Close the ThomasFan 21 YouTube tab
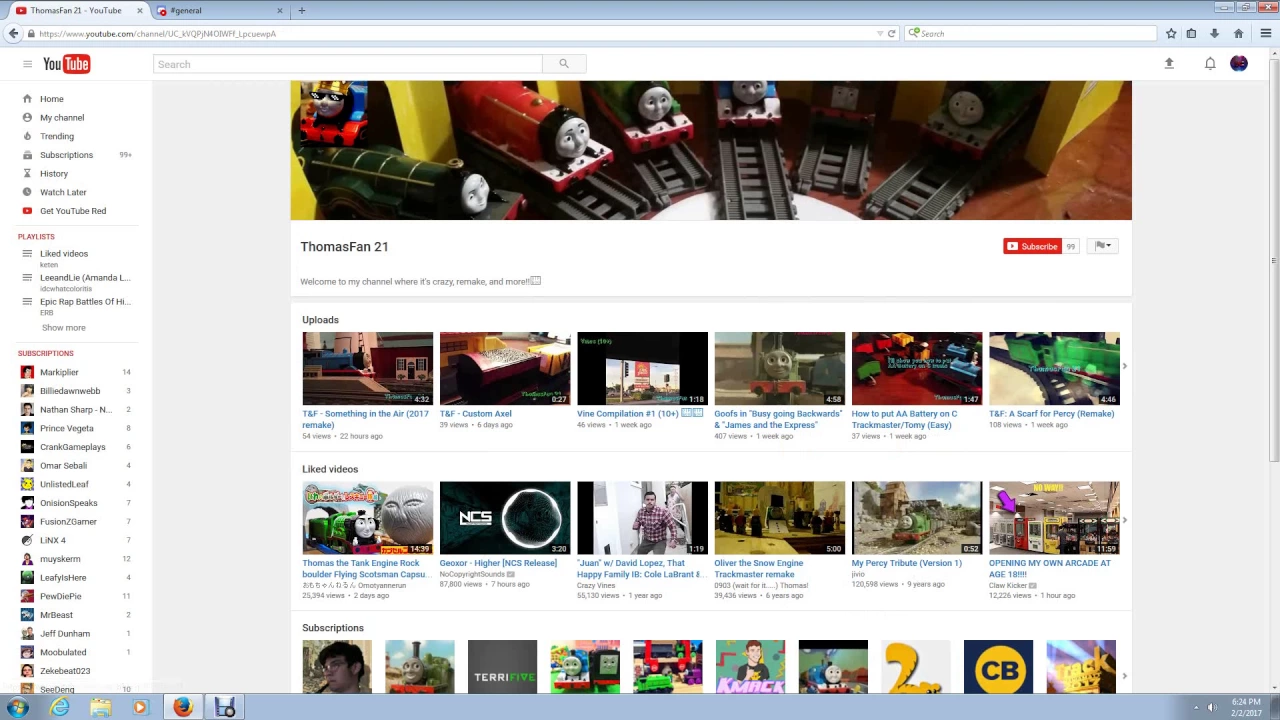 click(x=140, y=10)
